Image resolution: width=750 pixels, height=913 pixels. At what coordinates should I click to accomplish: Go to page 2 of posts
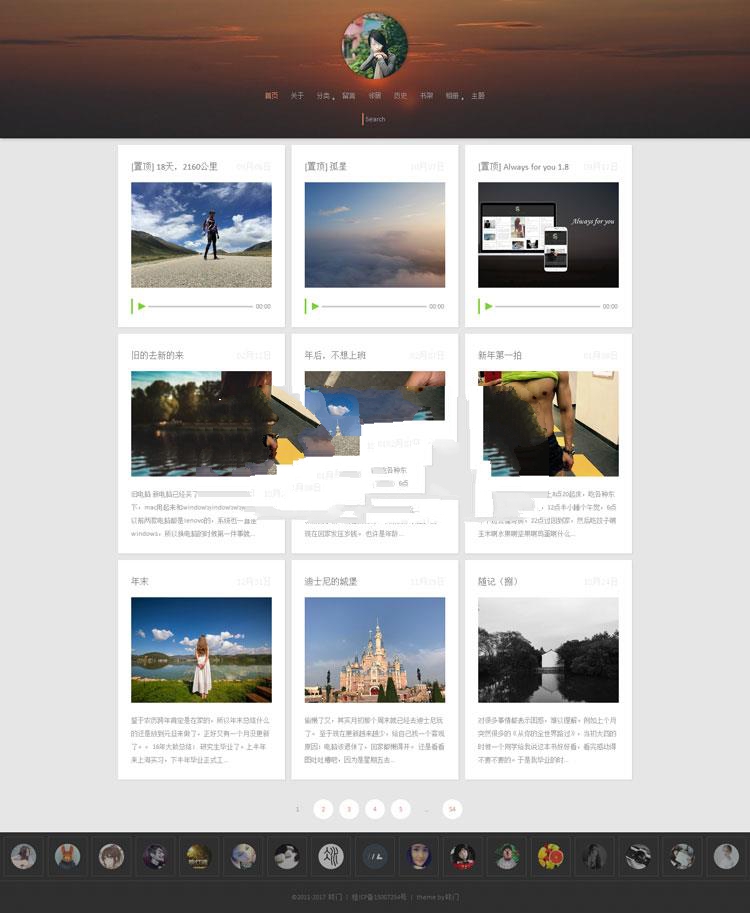click(x=323, y=809)
